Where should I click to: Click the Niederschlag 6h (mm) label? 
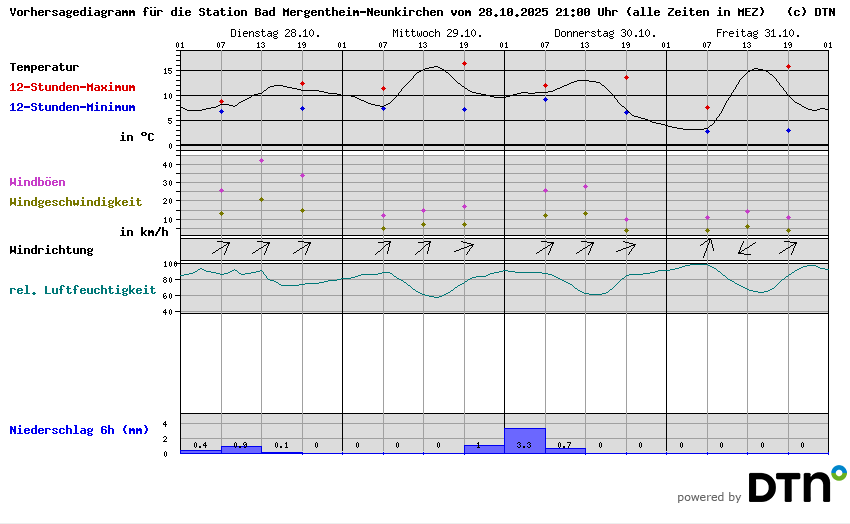pyautogui.click(x=78, y=430)
